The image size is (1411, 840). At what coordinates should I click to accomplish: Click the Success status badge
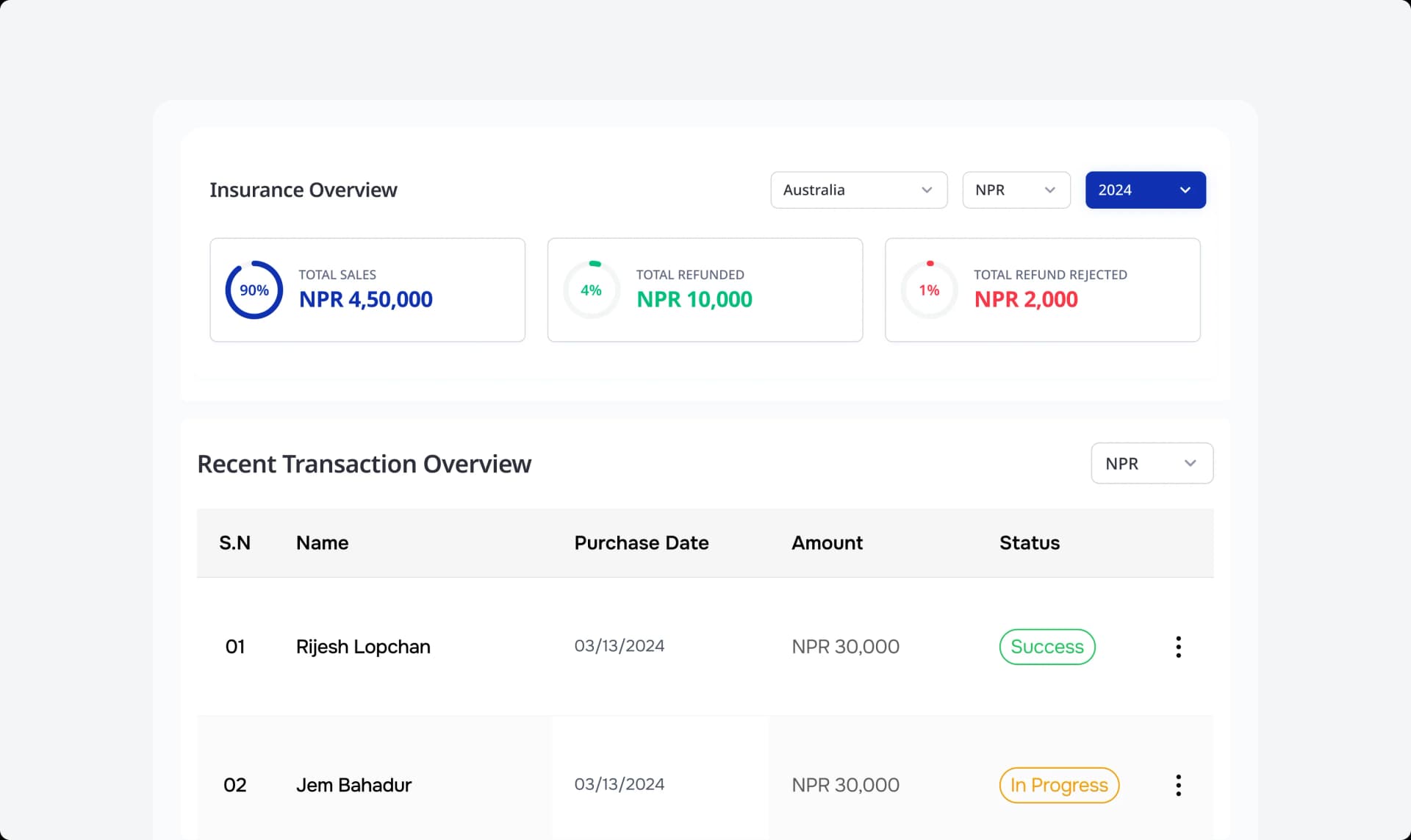point(1047,647)
